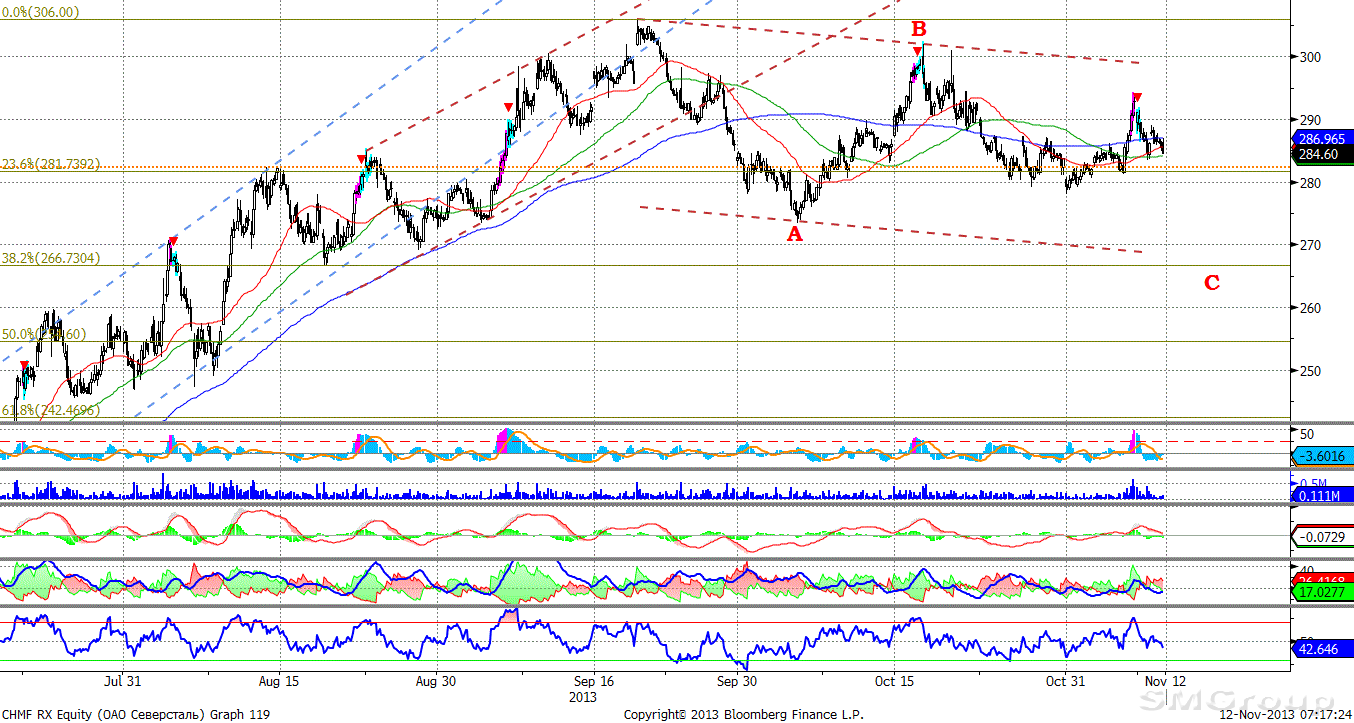The image size is (1354, 723).
Task: Click the red triangle marker below label B
Action: click(917, 51)
